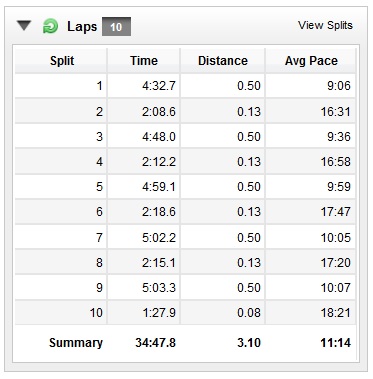Screen dimensions: 373x379
Task: Select split 1 row time 4:32.7
Action: coord(159,86)
